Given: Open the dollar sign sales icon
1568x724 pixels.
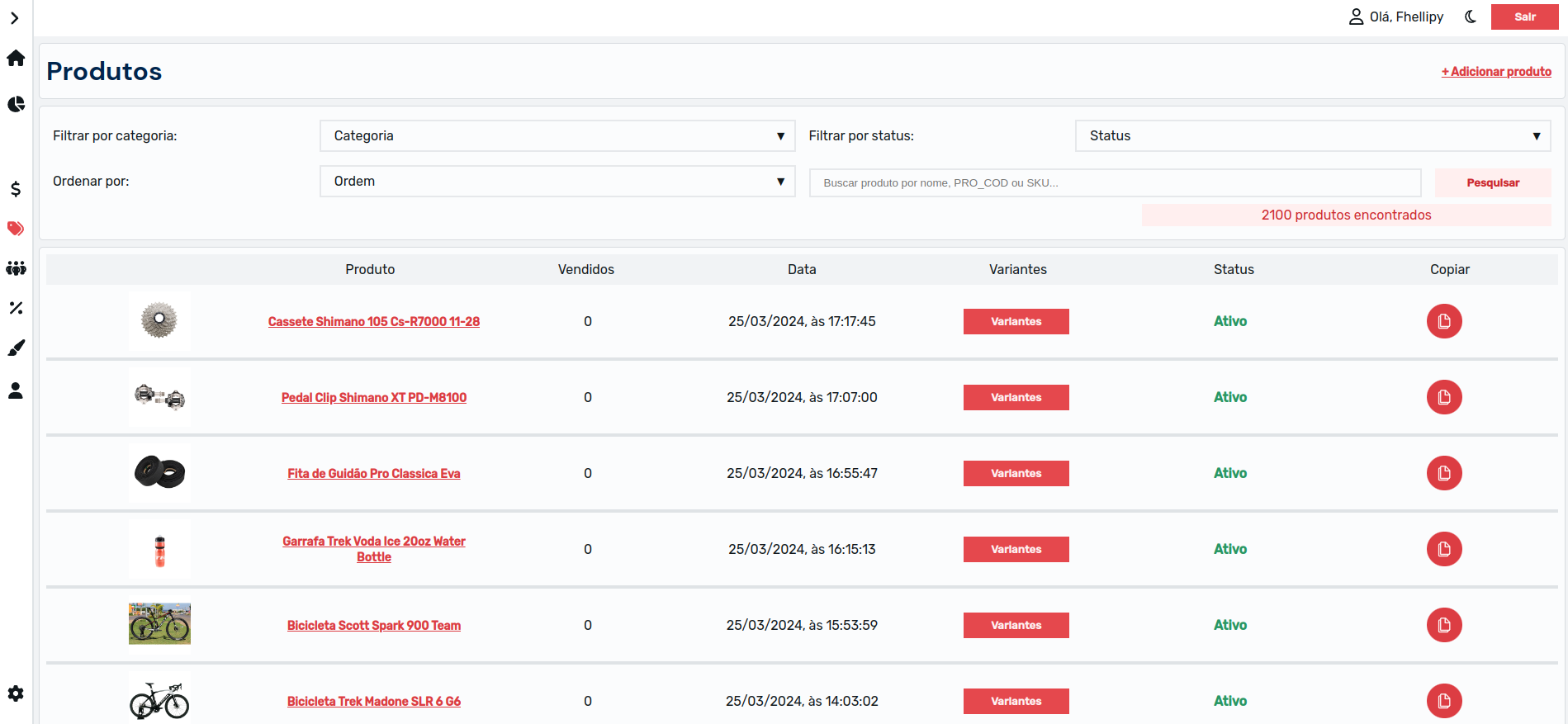Looking at the screenshot, I should [16, 189].
